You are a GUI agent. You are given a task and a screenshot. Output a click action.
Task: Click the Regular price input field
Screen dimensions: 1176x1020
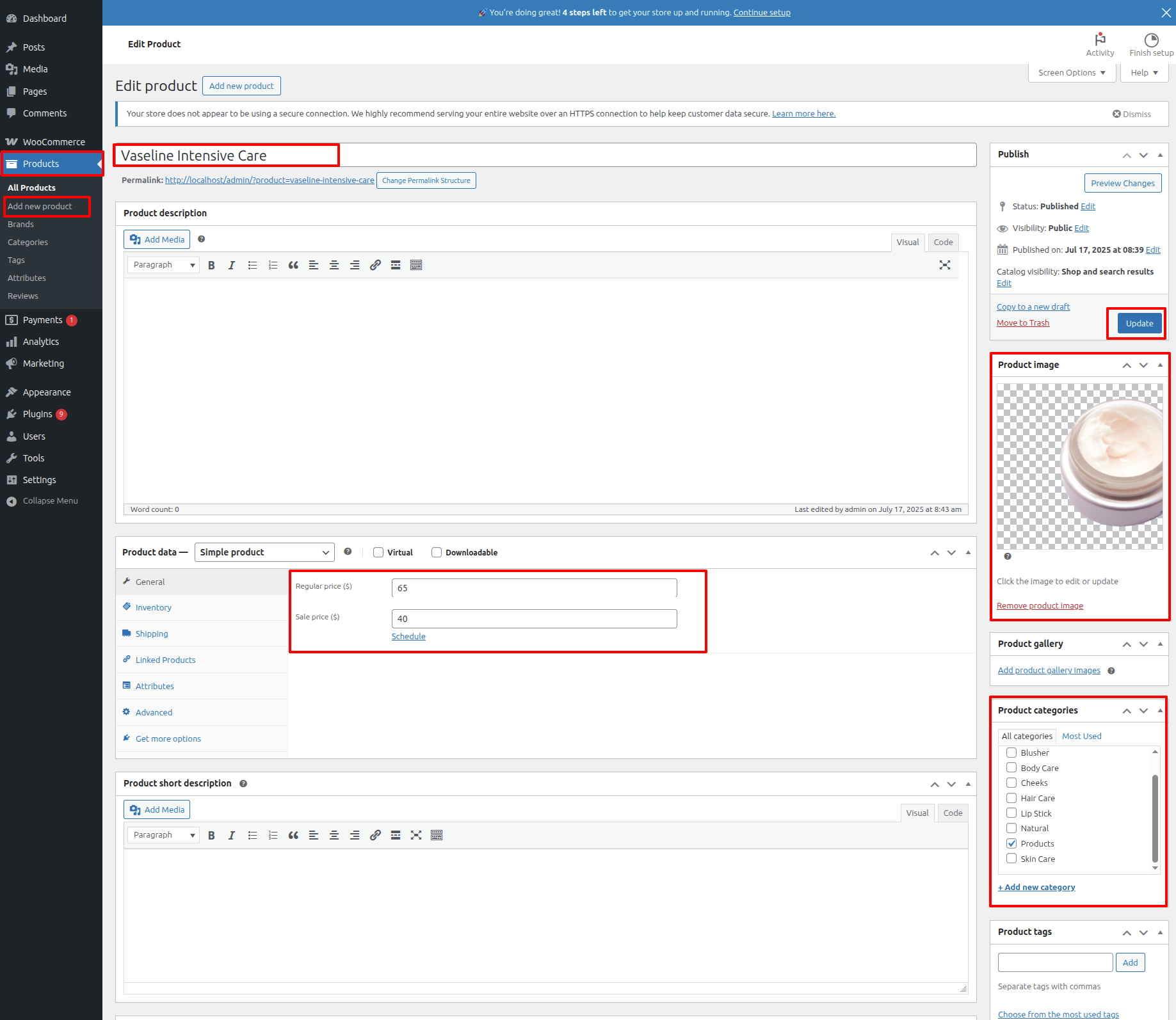pyautogui.click(x=534, y=588)
